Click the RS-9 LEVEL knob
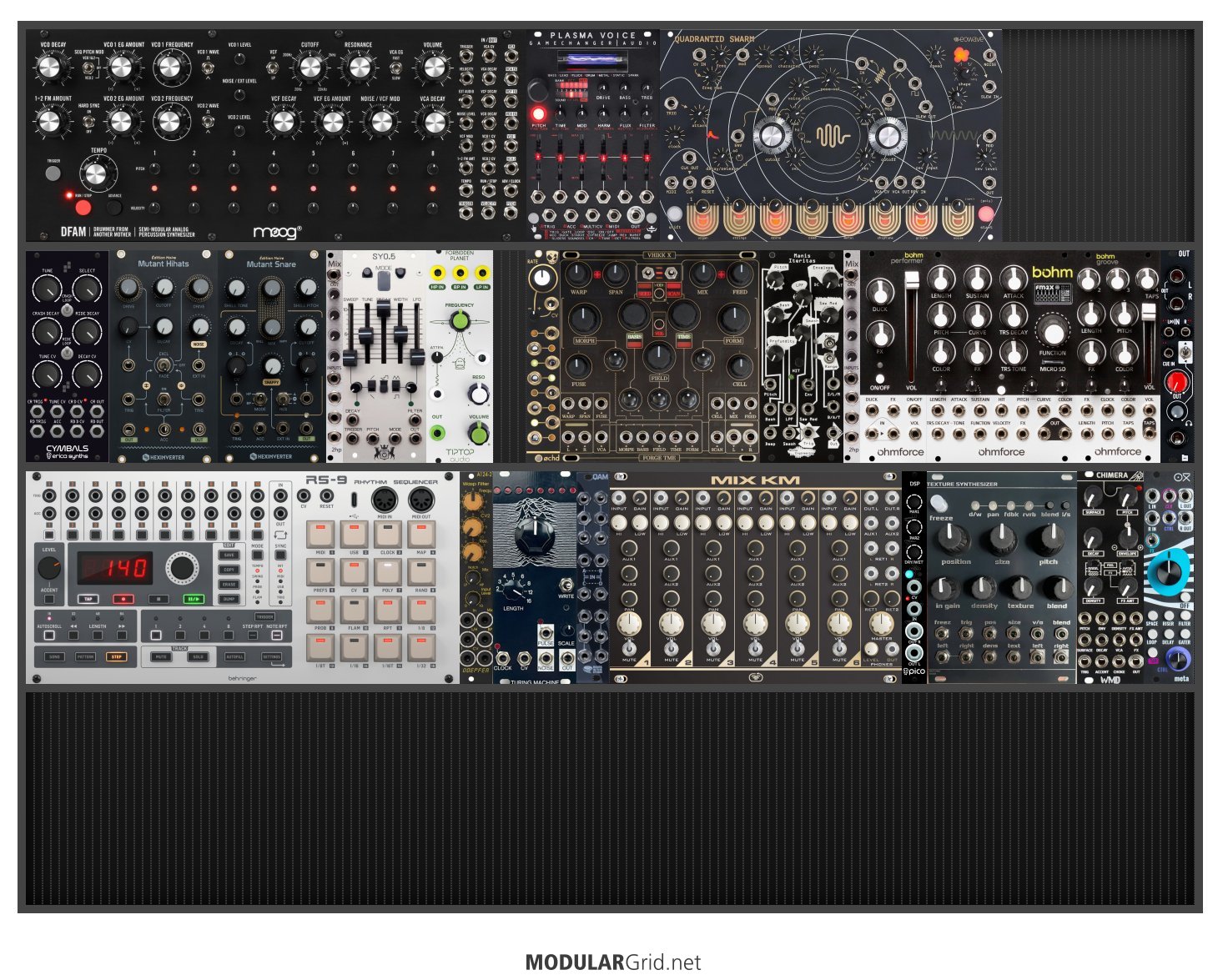 pyautogui.click(x=49, y=569)
